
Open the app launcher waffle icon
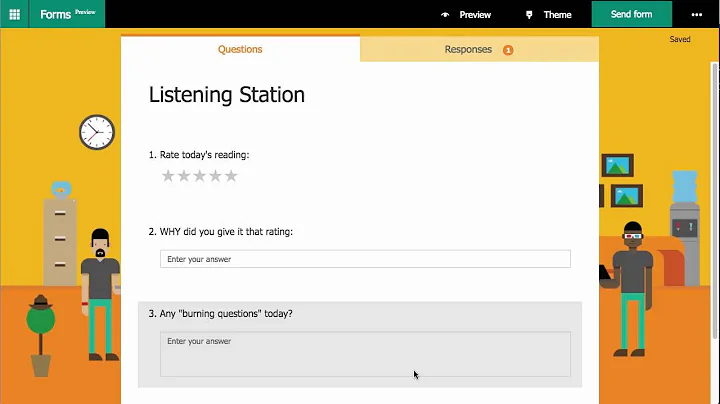pos(14,14)
